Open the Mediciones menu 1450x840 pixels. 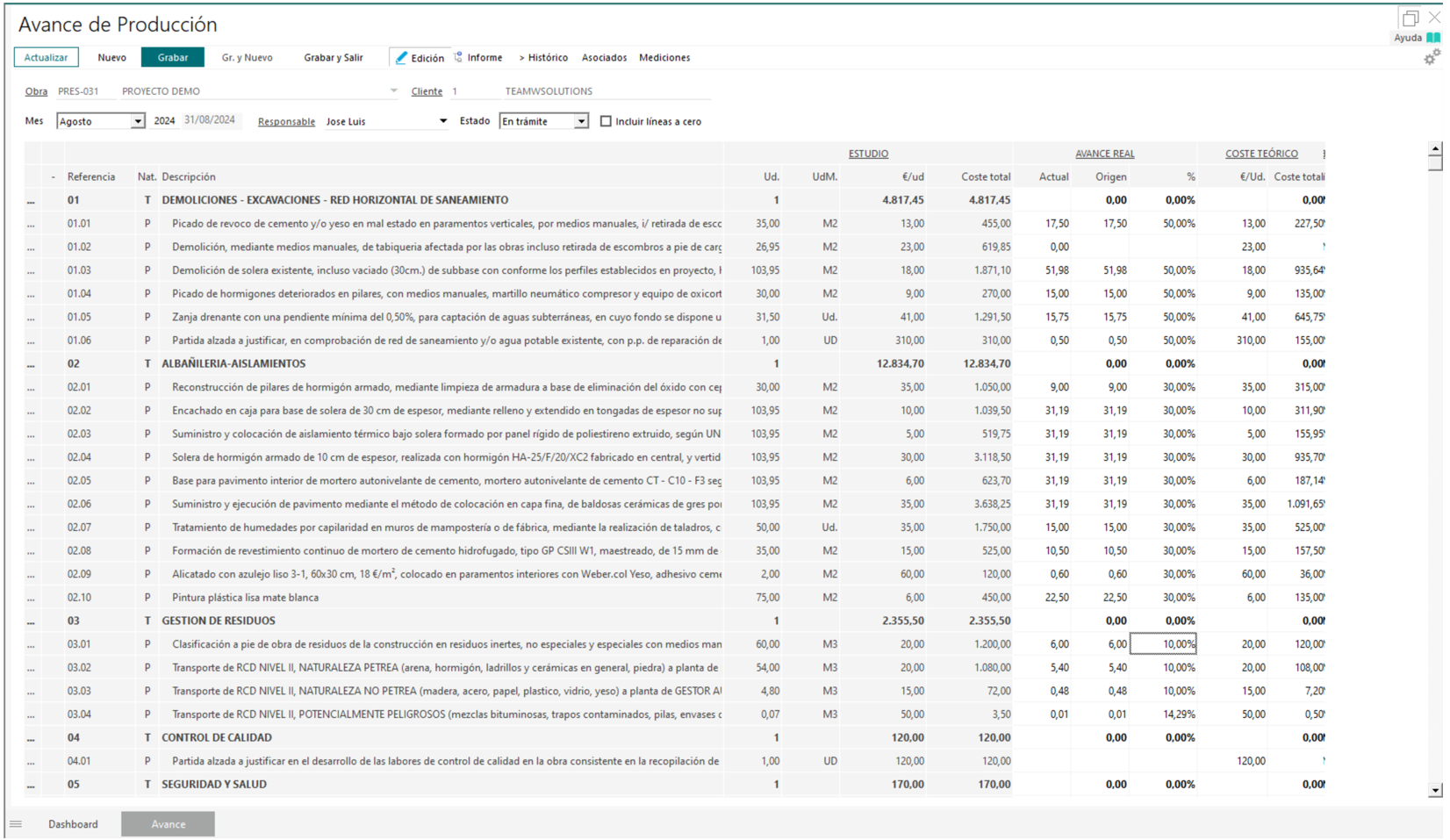point(664,57)
